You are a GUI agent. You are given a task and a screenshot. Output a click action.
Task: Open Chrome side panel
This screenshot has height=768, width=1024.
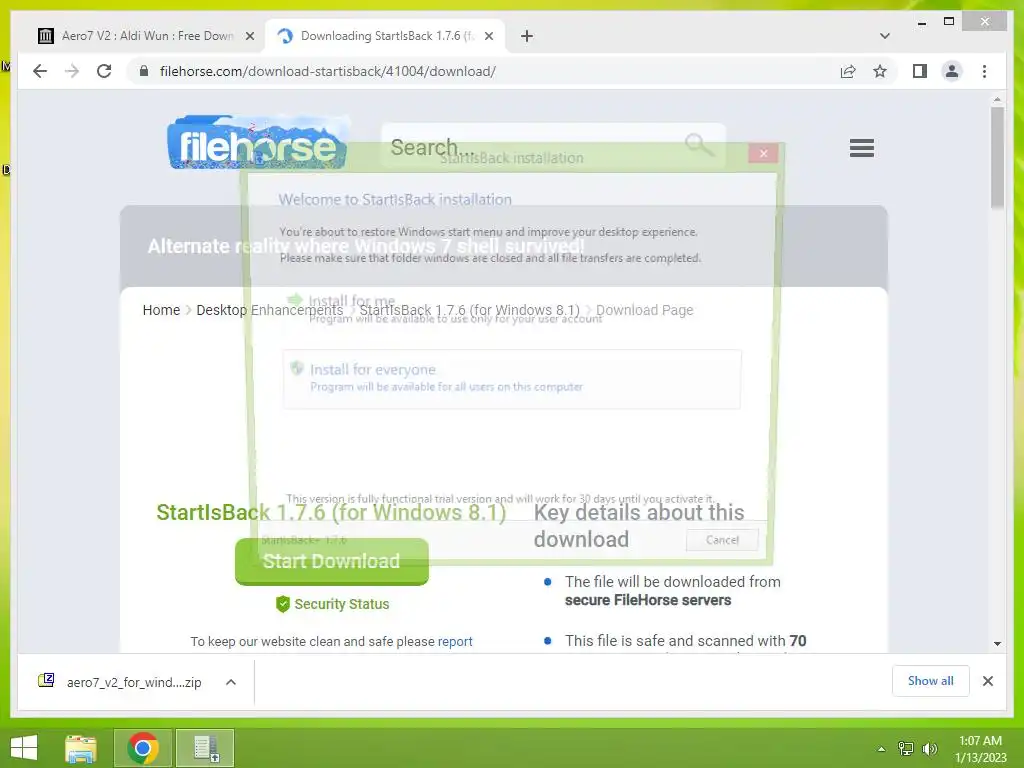tap(920, 71)
